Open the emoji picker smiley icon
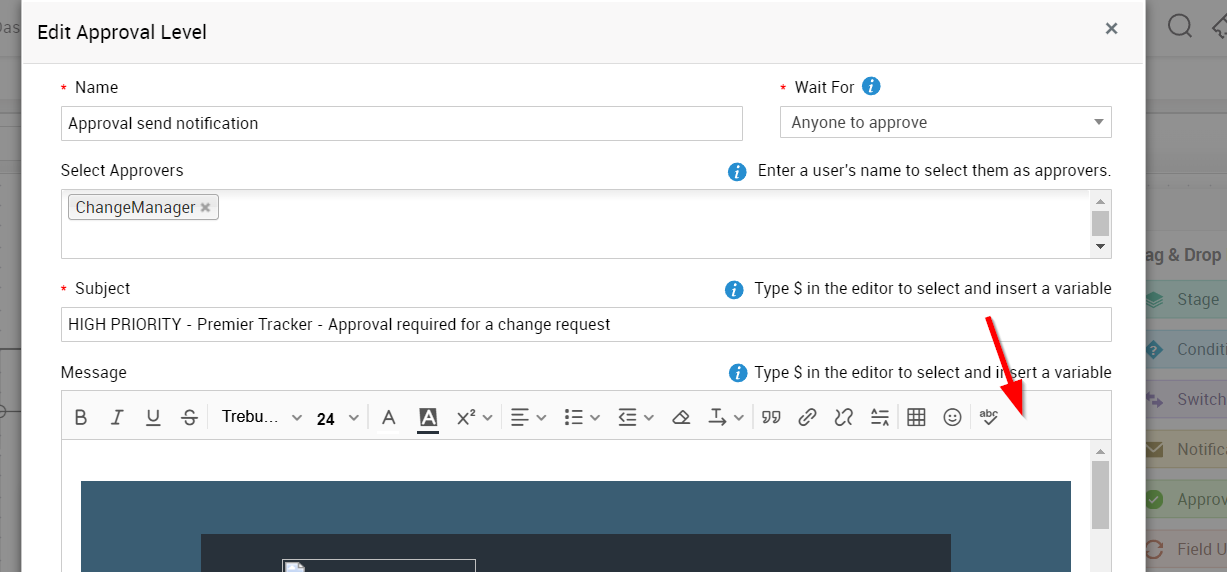Image resolution: width=1227 pixels, height=572 pixels. click(x=952, y=417)
